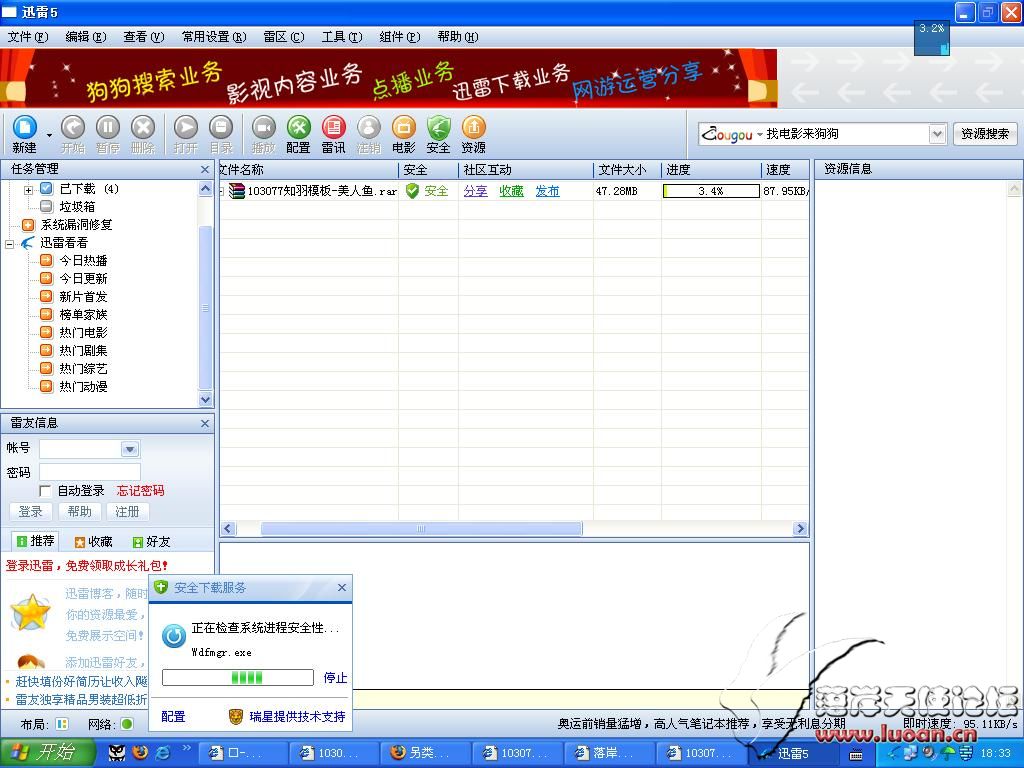
Task: Expand the Gougou search engine selector
Action: pos(760,135)
